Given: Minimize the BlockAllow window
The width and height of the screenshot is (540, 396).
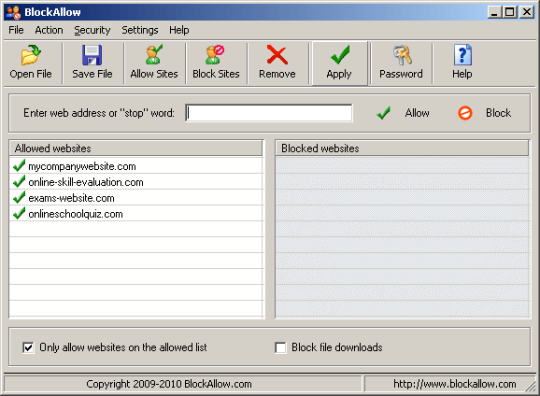Looking at the screenshot, I should (x=495, y=12).
